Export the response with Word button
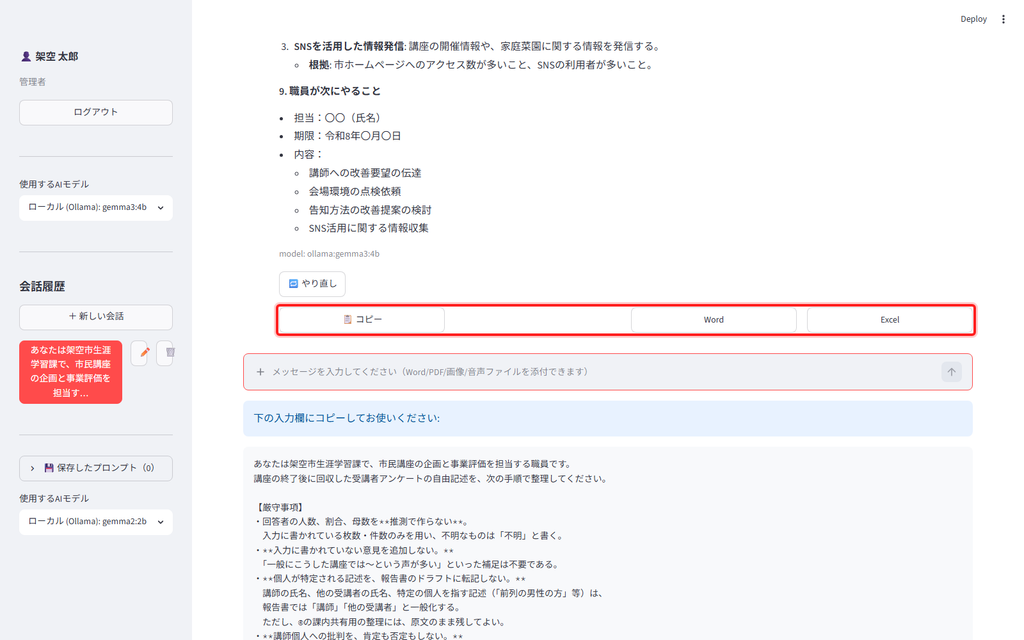This screenshot has height=640, width=1024. click(713, 319)
